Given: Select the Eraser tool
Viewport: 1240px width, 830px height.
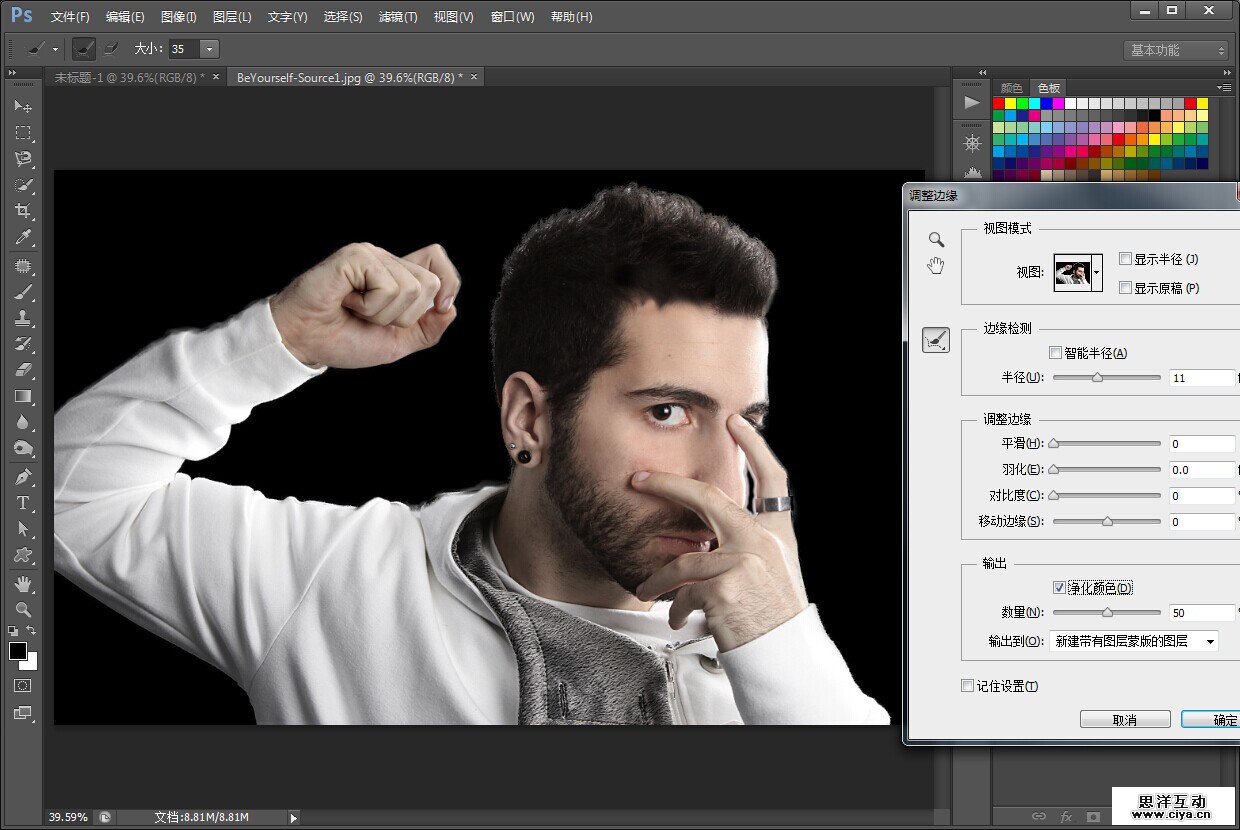Looking at the screenshot, I should click(23, 370).
